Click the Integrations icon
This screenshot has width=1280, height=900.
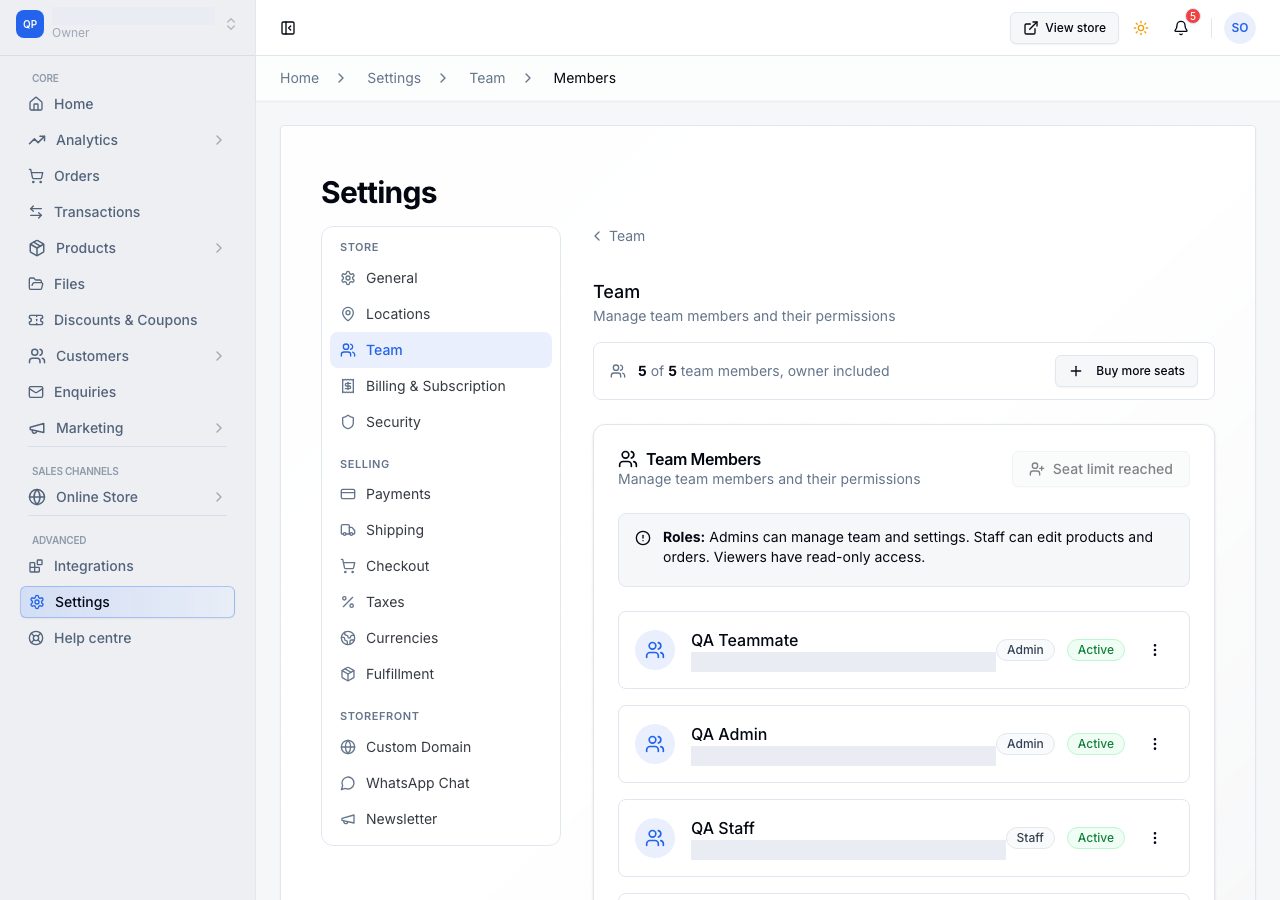coord(36,566)
